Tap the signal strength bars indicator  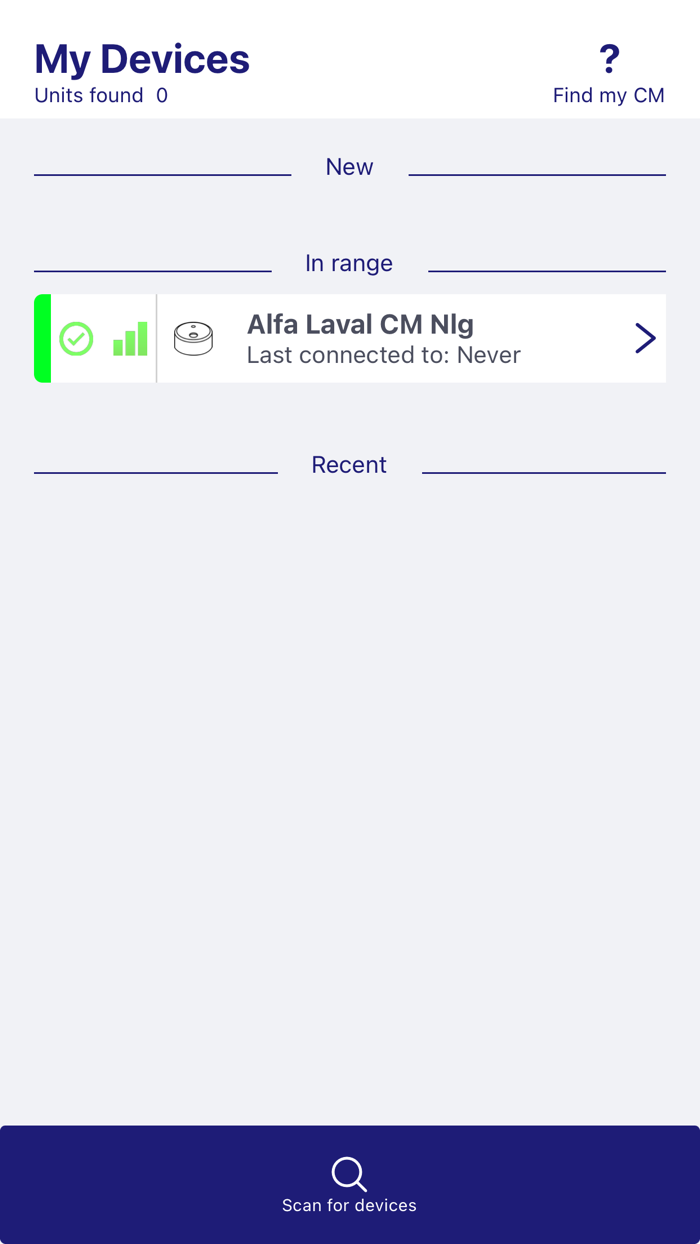tap(131, 338)
